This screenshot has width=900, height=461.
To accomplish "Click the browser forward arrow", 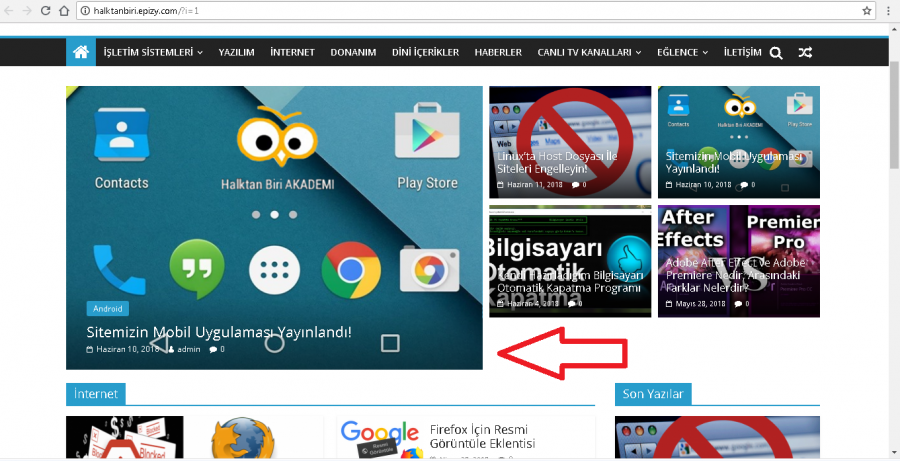I will [x=27, y=10].
